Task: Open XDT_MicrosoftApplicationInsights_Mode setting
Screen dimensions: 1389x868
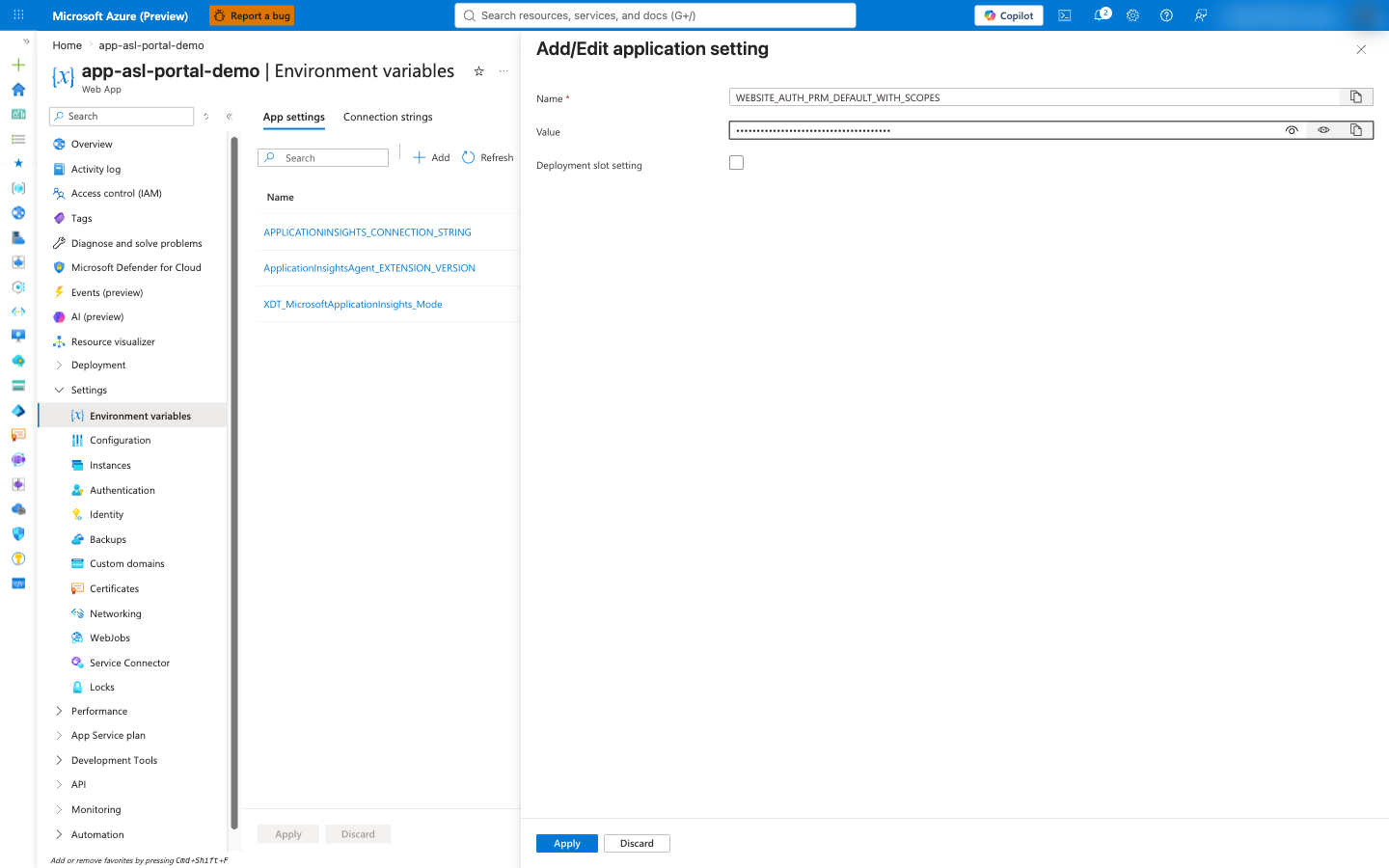Action: coord(353,304)
